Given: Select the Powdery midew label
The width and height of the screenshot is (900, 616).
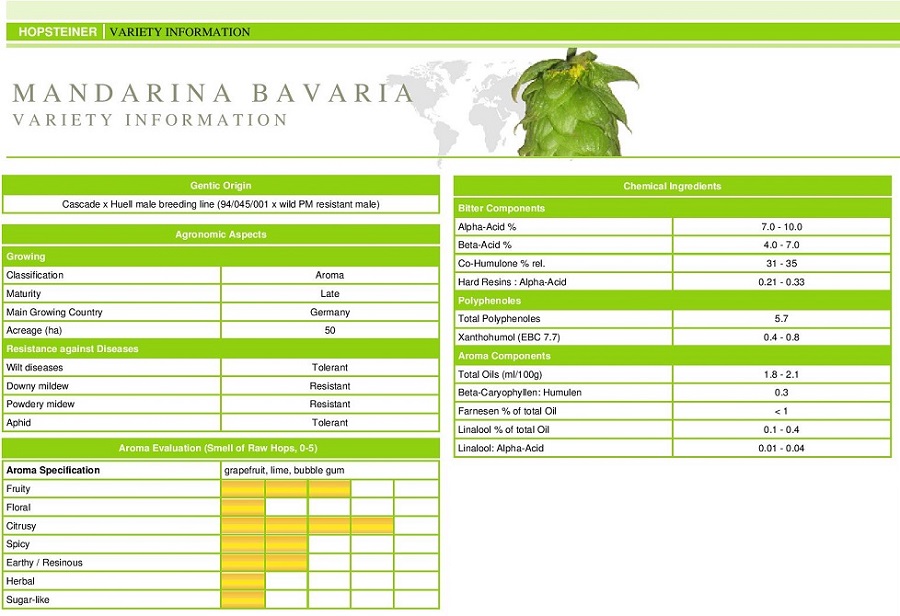Looking at the screenshot, I should click(x=40, y=404).
